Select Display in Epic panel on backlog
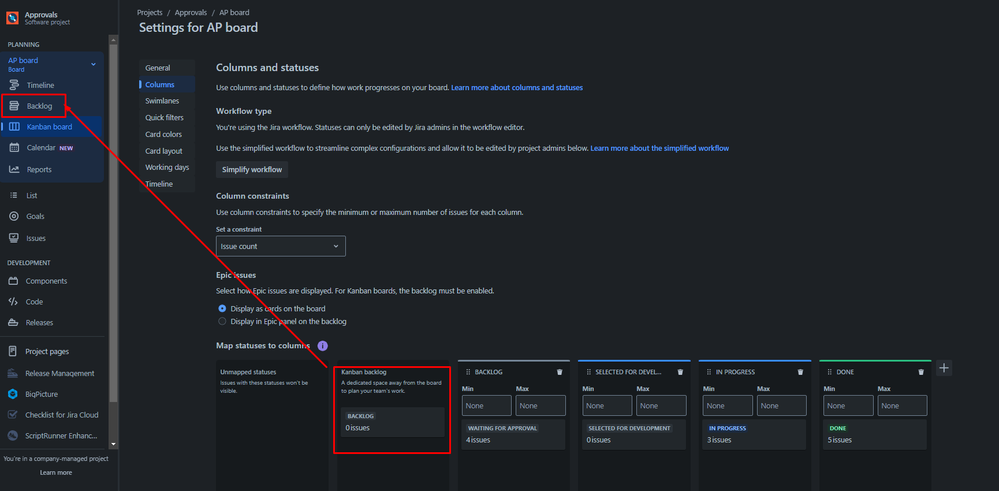The width and height of the screenshot is (999, 491). click(222, 322)
